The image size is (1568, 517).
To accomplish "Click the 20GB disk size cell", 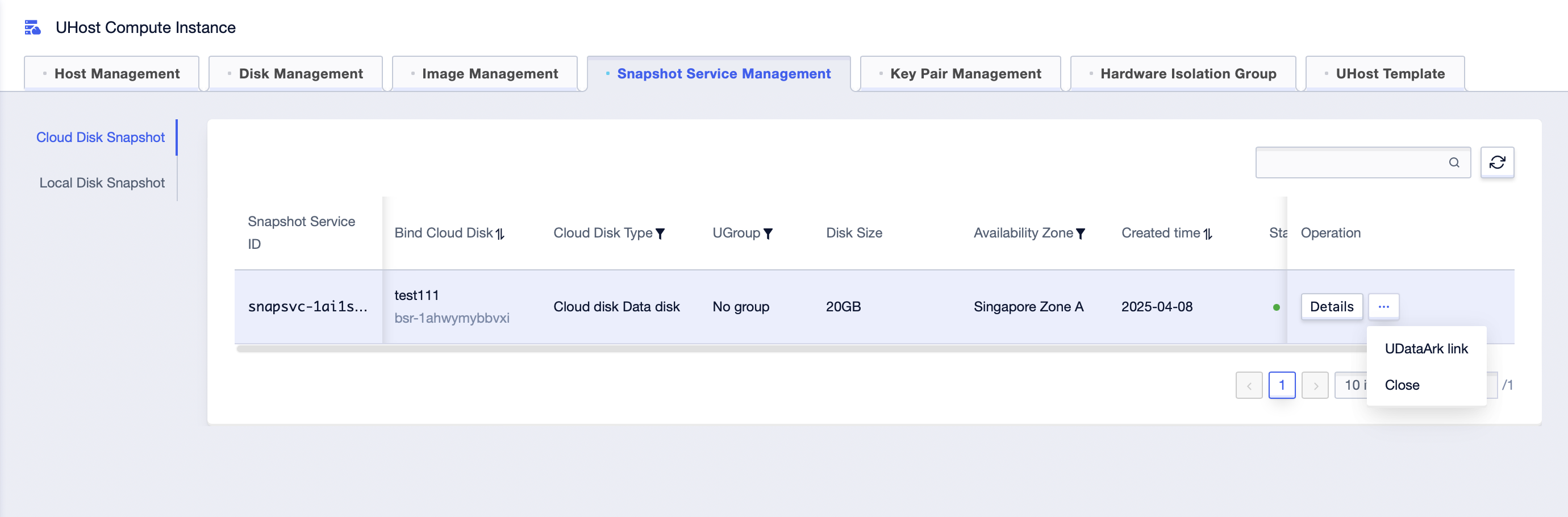I will coord(843,307).
